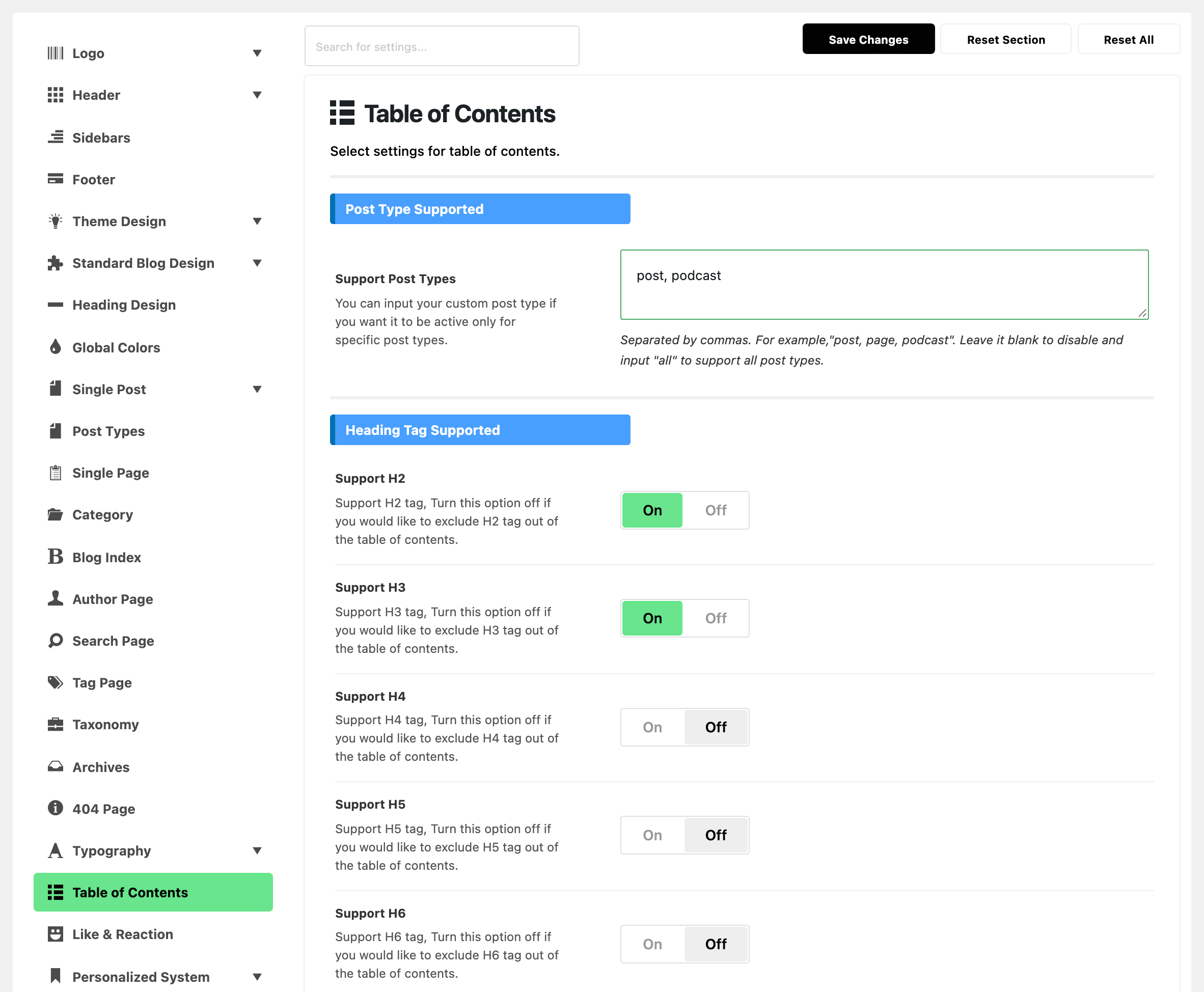Enable Support H6 with On

click(x=652, y=944)
